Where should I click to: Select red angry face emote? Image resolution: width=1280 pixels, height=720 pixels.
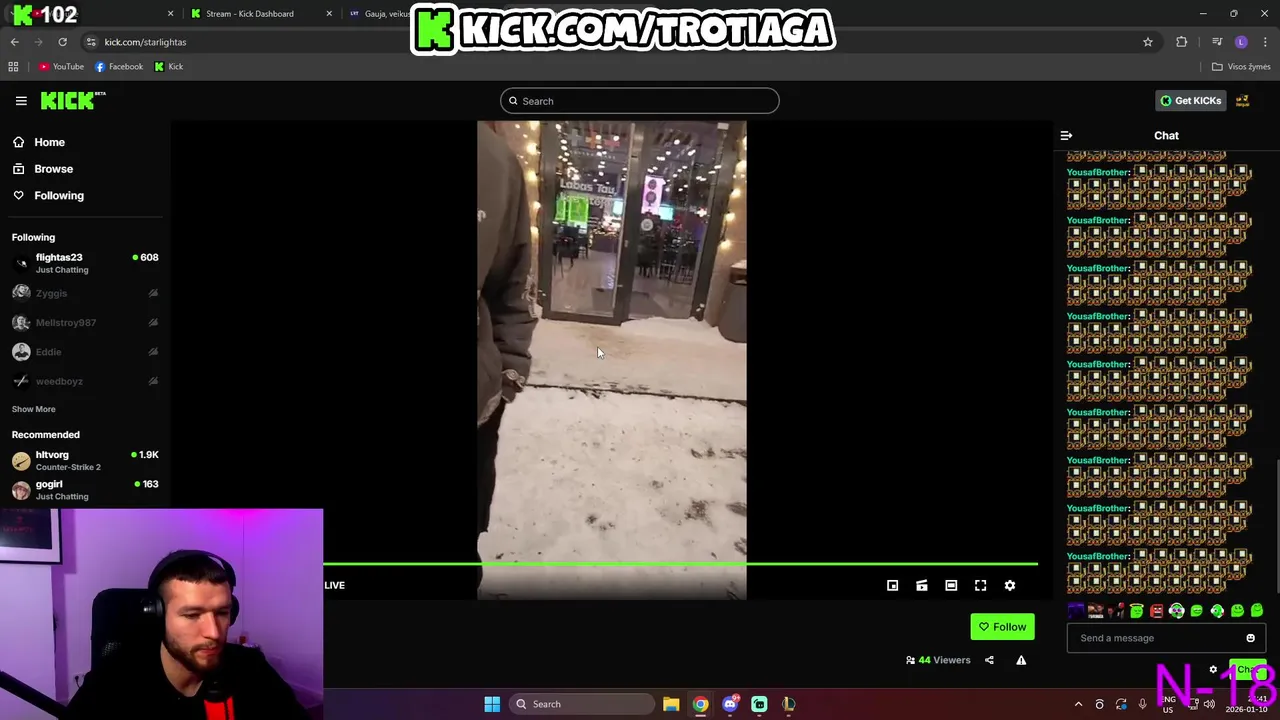pyautogui.click(x=1157, y=611)
